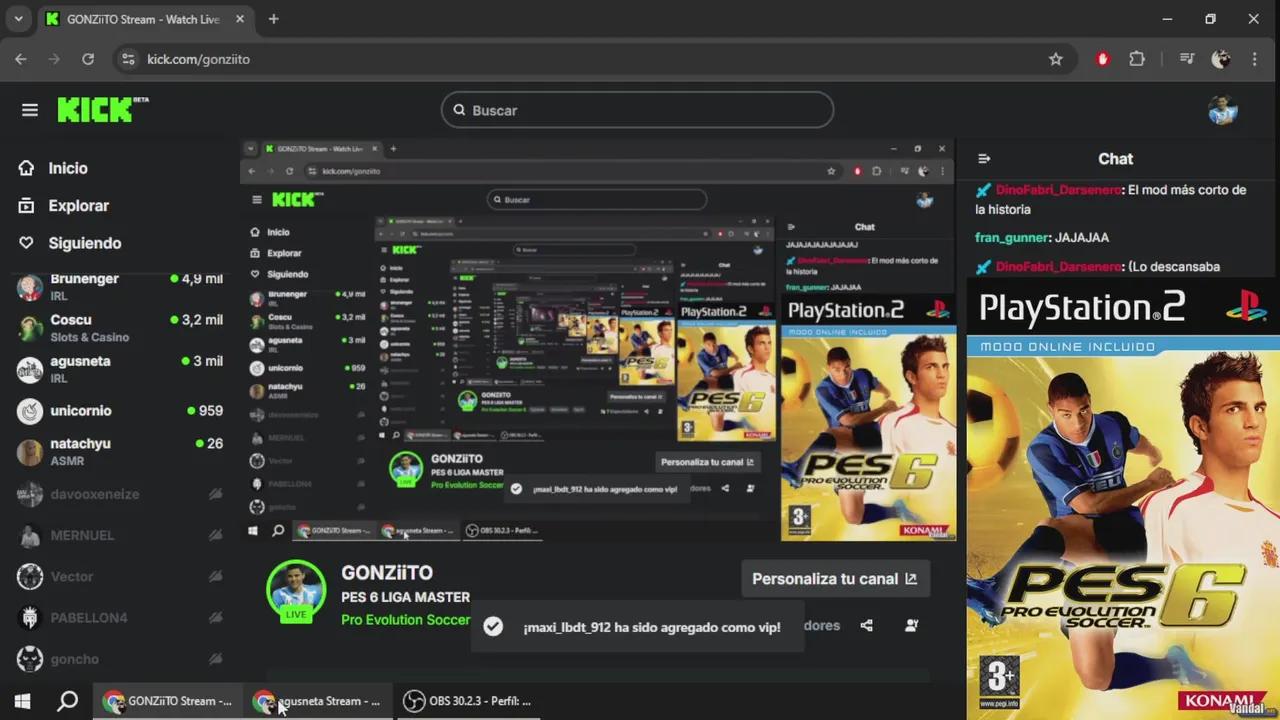Click the Personaliza tu canal button
Viewport: 1280px width, 720px height.
click(x=834, y=578)
